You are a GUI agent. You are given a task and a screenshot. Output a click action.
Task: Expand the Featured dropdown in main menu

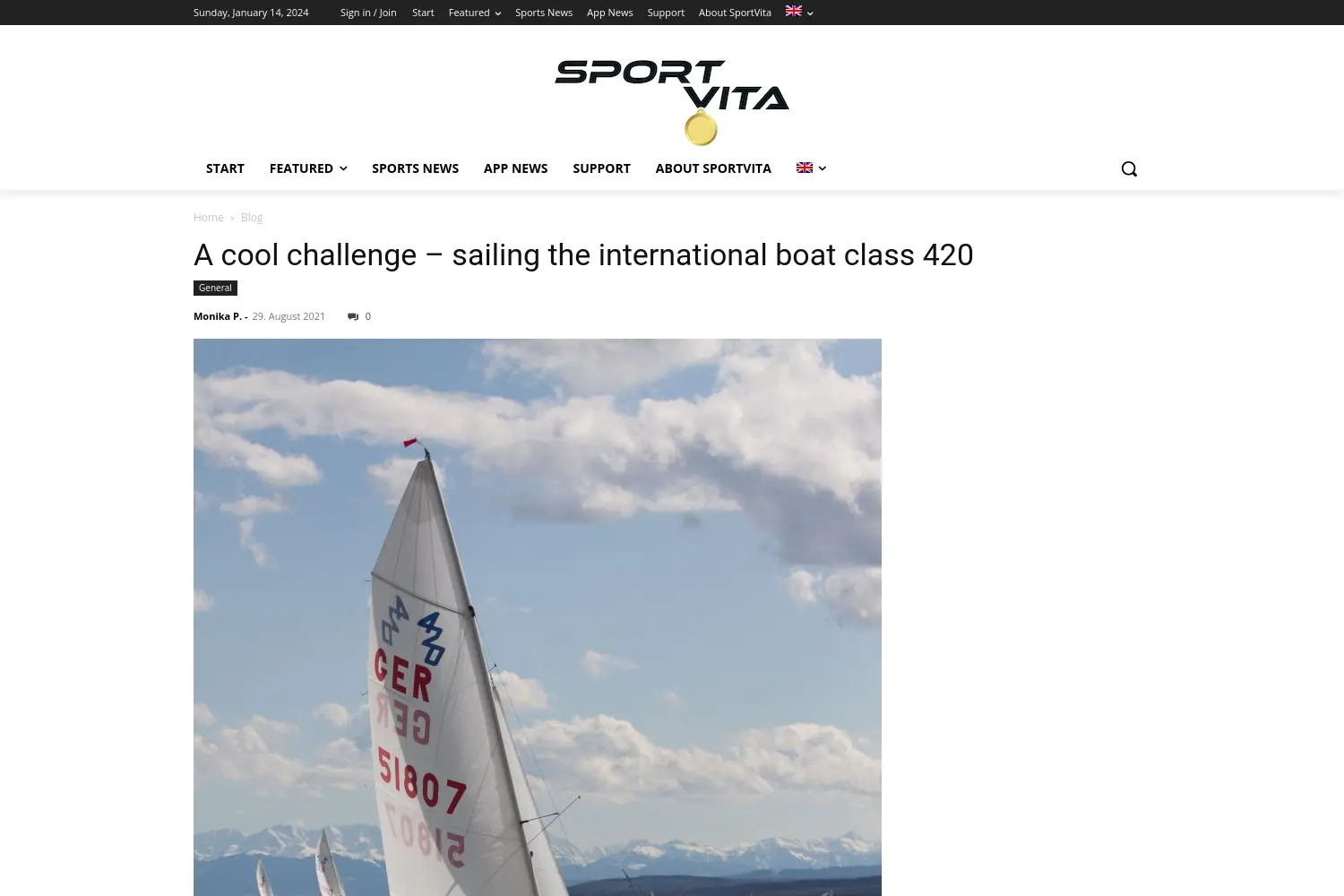pos(308,168)
